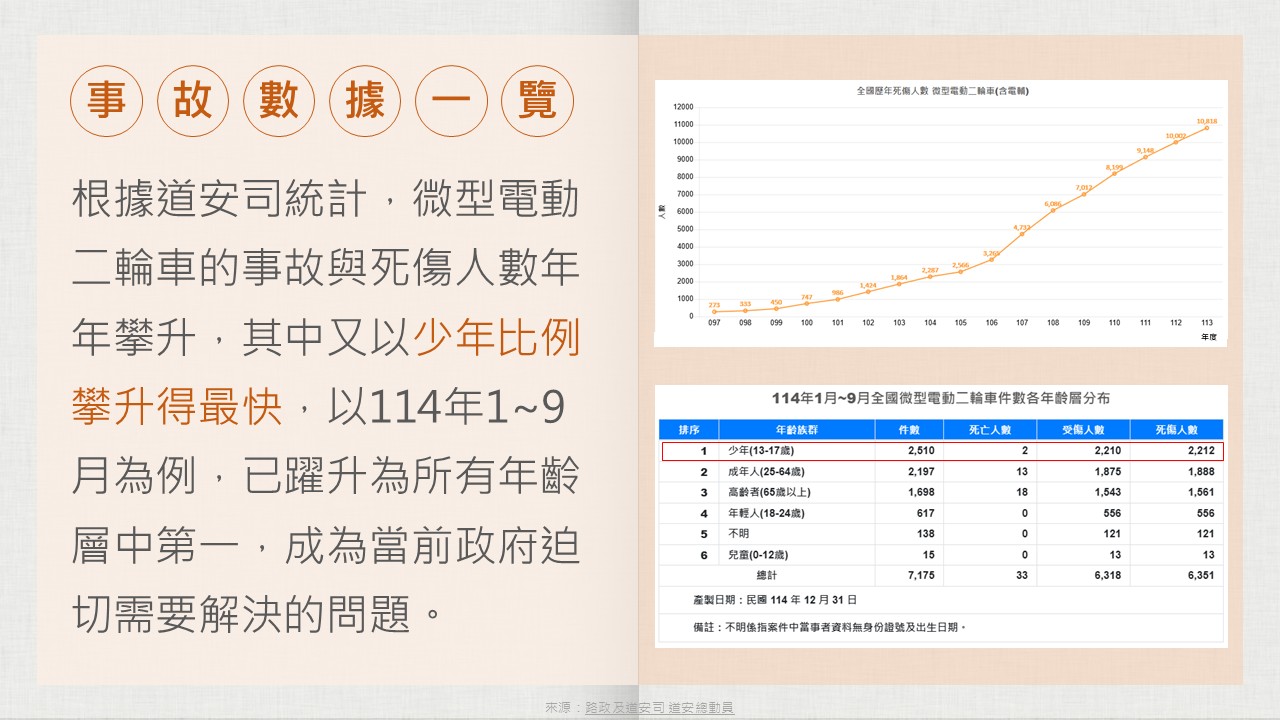
Task: Click the age distribution table title
Action: pyautogui.click(x=940, y=399)
